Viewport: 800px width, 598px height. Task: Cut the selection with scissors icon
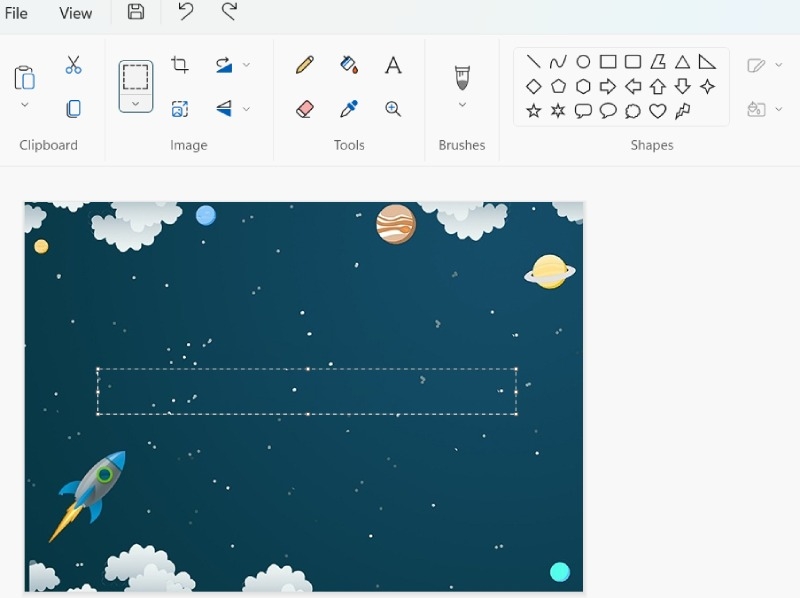[x=73, y=65]
